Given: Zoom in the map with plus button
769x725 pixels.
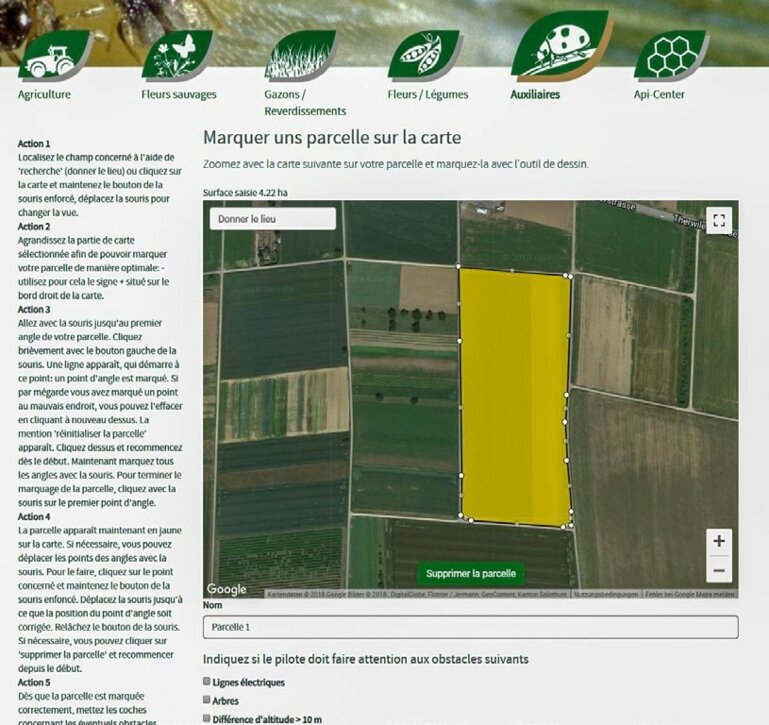Looking at the screenshot, I should point(718,541).
